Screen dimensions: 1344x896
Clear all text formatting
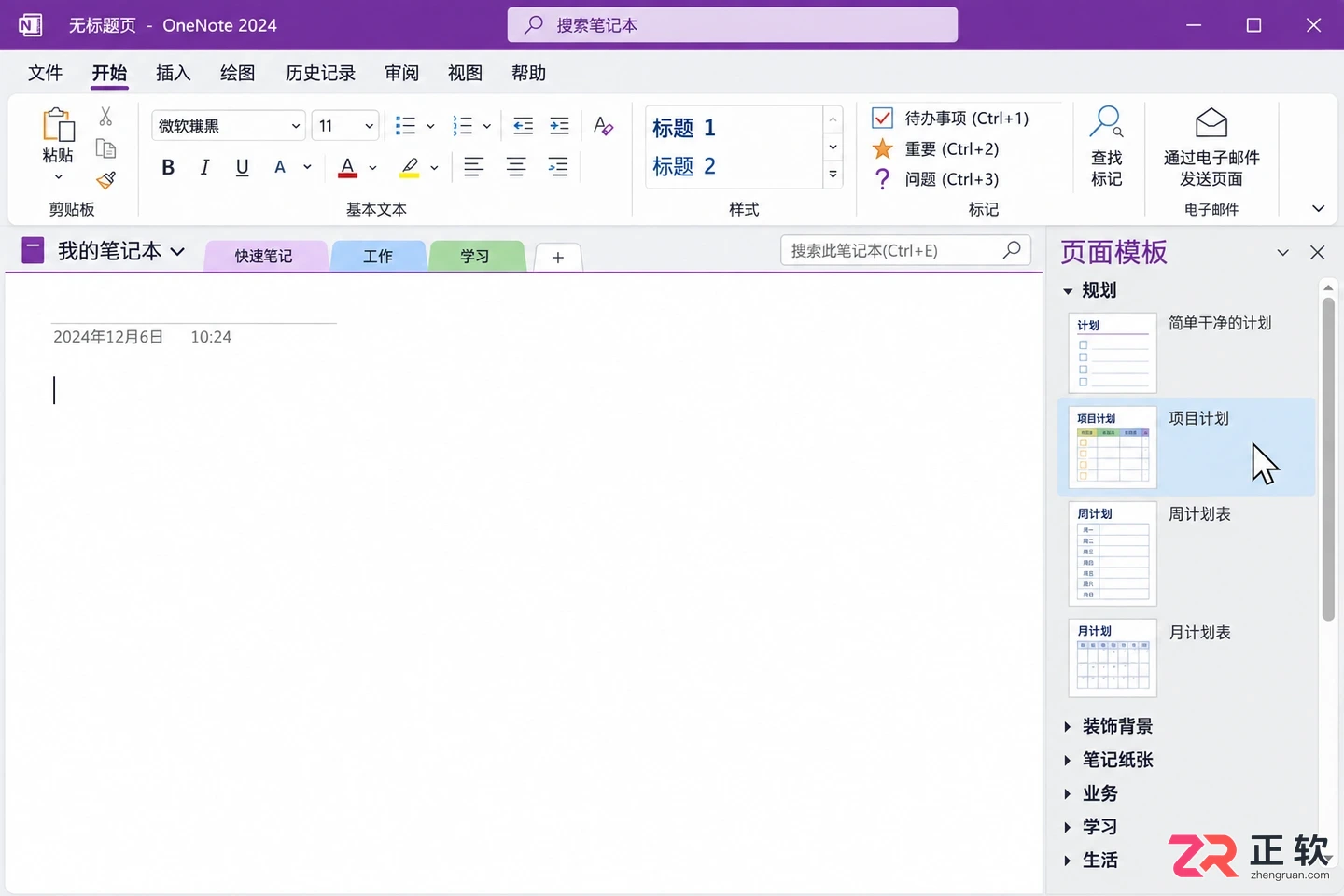click(603, 126)
